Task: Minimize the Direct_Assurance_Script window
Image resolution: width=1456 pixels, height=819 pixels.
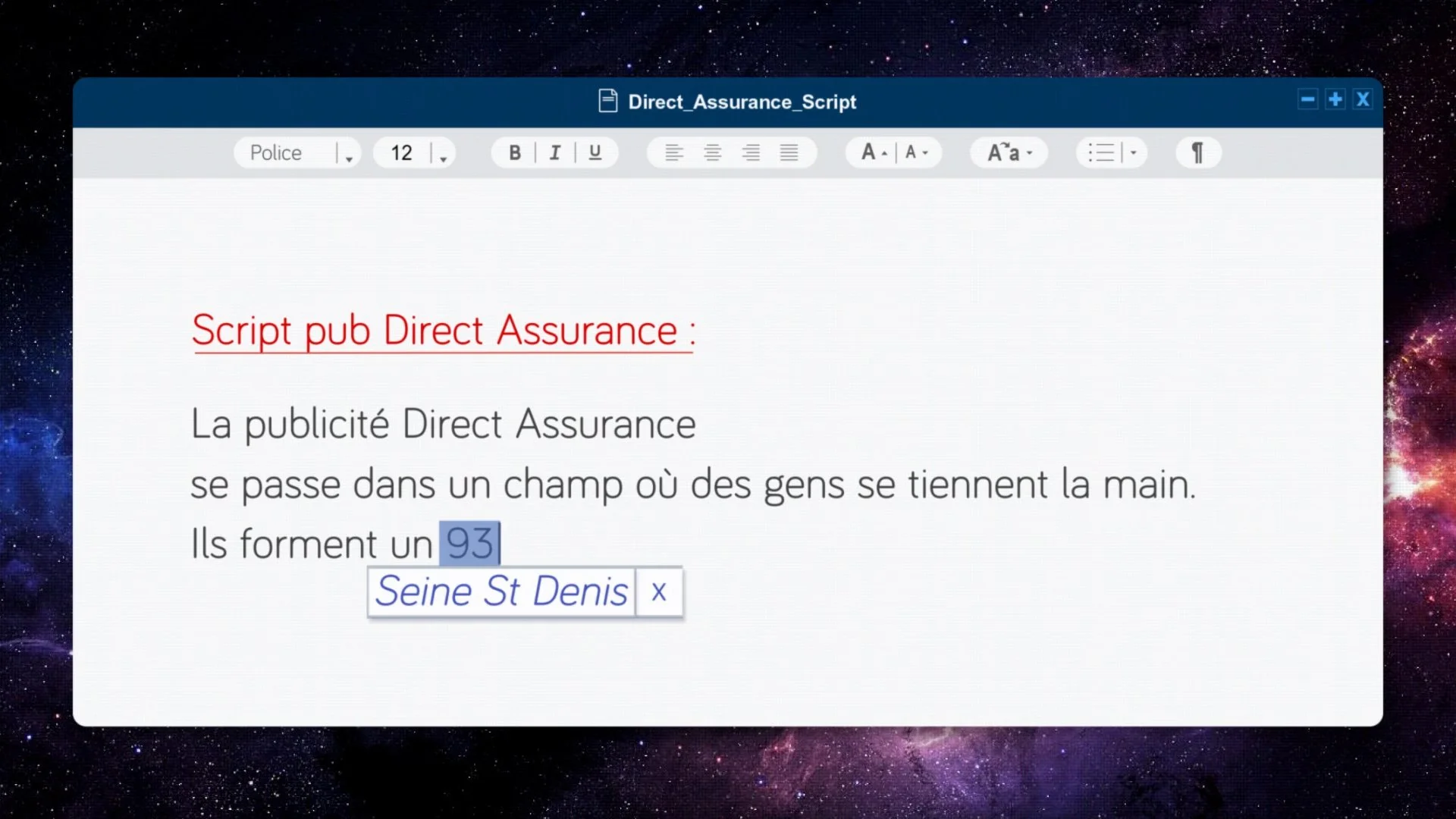Action: click(x=1308, y=99)
